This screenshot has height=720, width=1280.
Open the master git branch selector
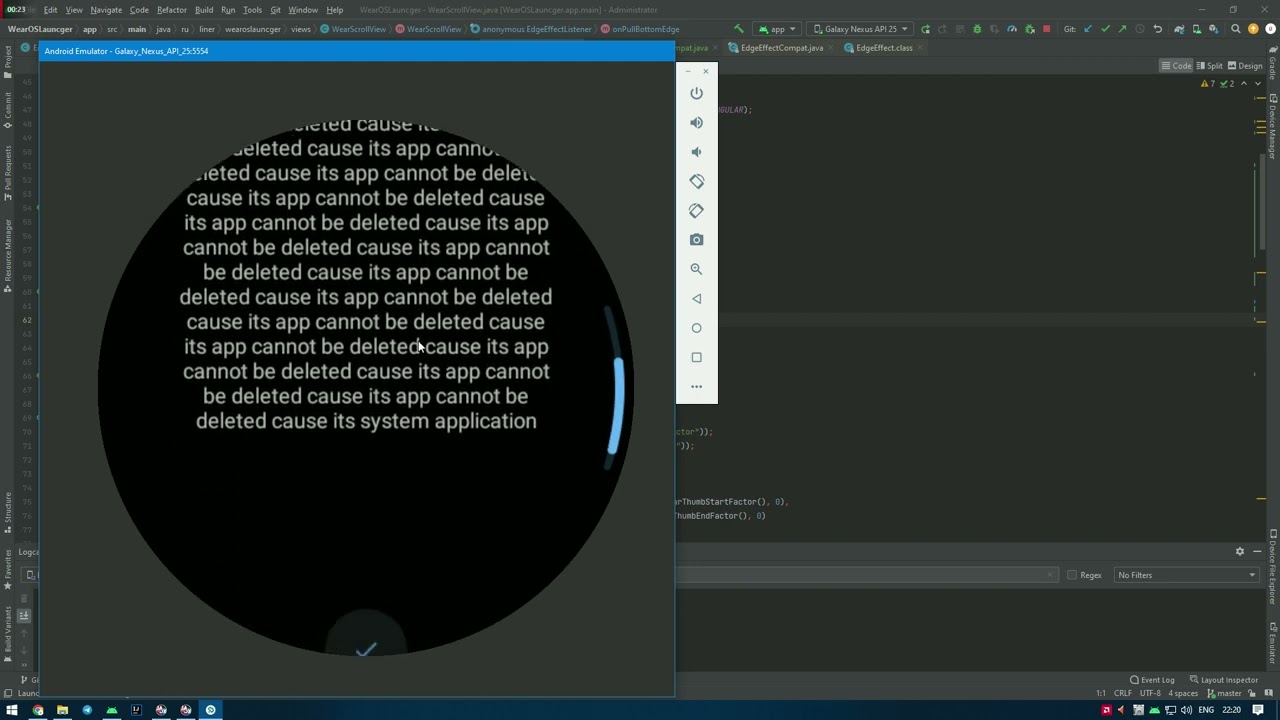[1224, 693]
